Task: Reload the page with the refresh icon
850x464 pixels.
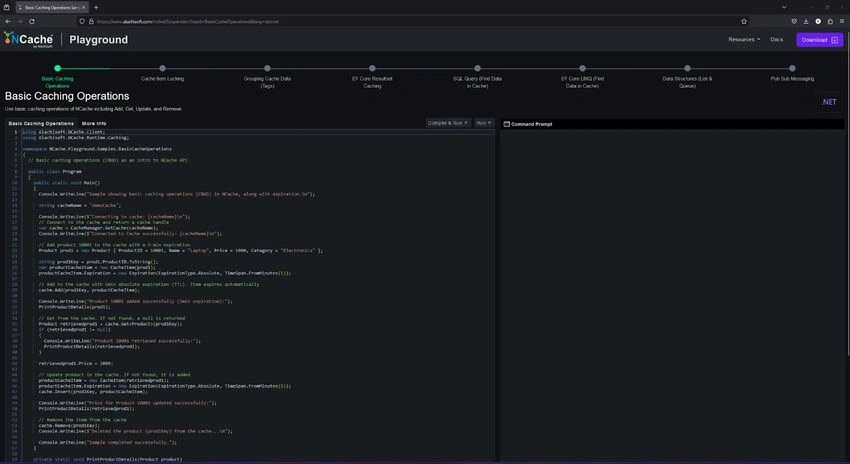Action: click(x=32, y=22)
